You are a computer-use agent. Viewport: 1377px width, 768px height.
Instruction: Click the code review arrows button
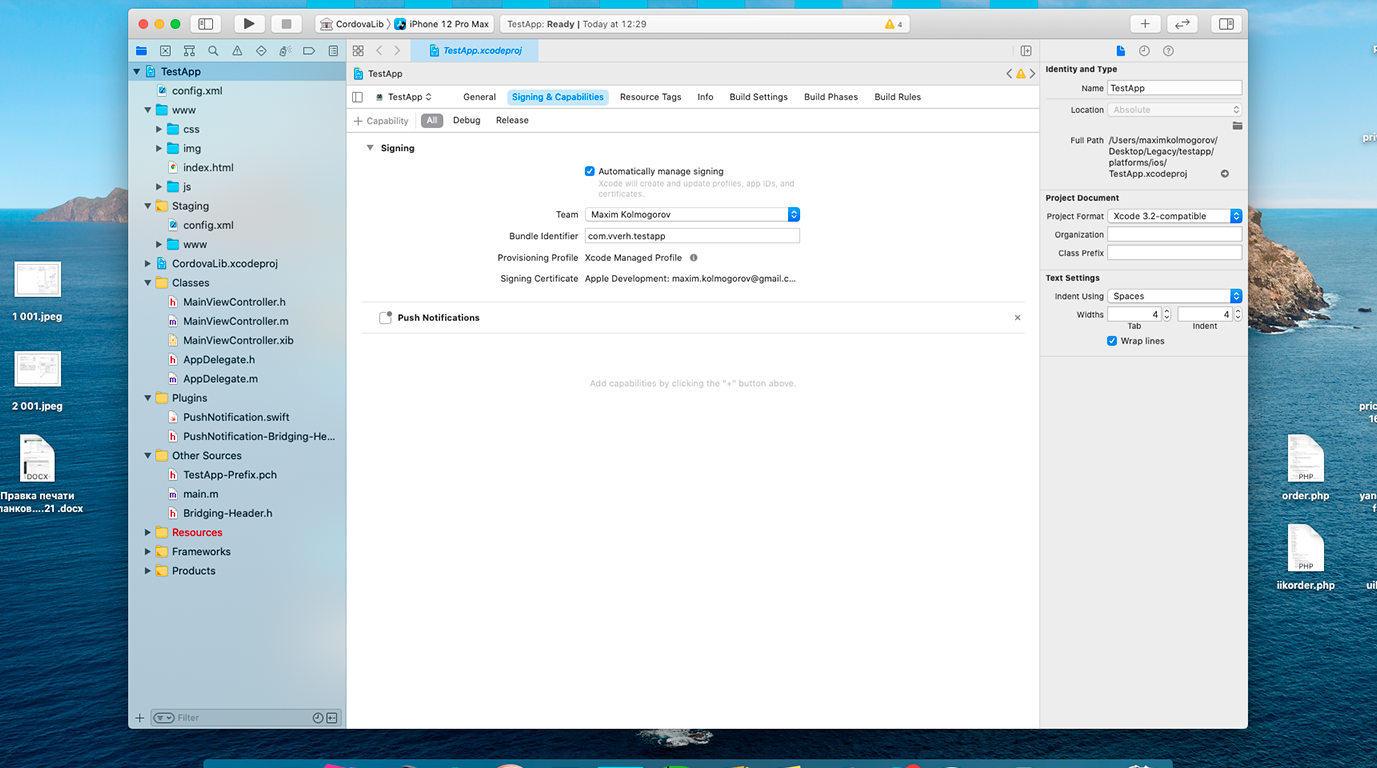tap(1182, 24)
